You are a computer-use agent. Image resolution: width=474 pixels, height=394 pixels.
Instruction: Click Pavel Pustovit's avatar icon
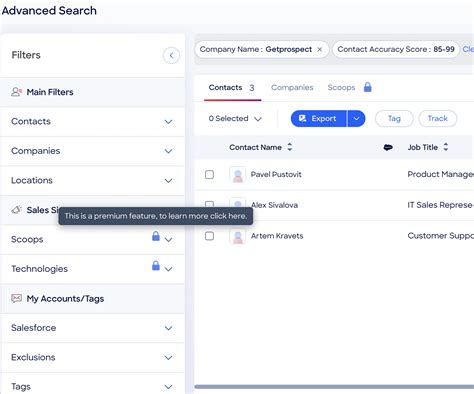pyautogui.click(x=238, y=175)
